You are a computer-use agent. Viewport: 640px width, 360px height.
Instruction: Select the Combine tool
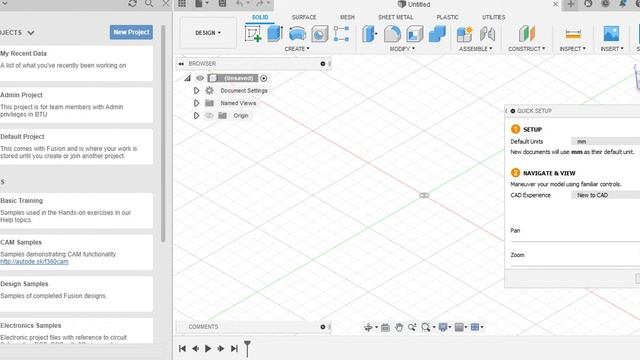[x=437, y=34]
